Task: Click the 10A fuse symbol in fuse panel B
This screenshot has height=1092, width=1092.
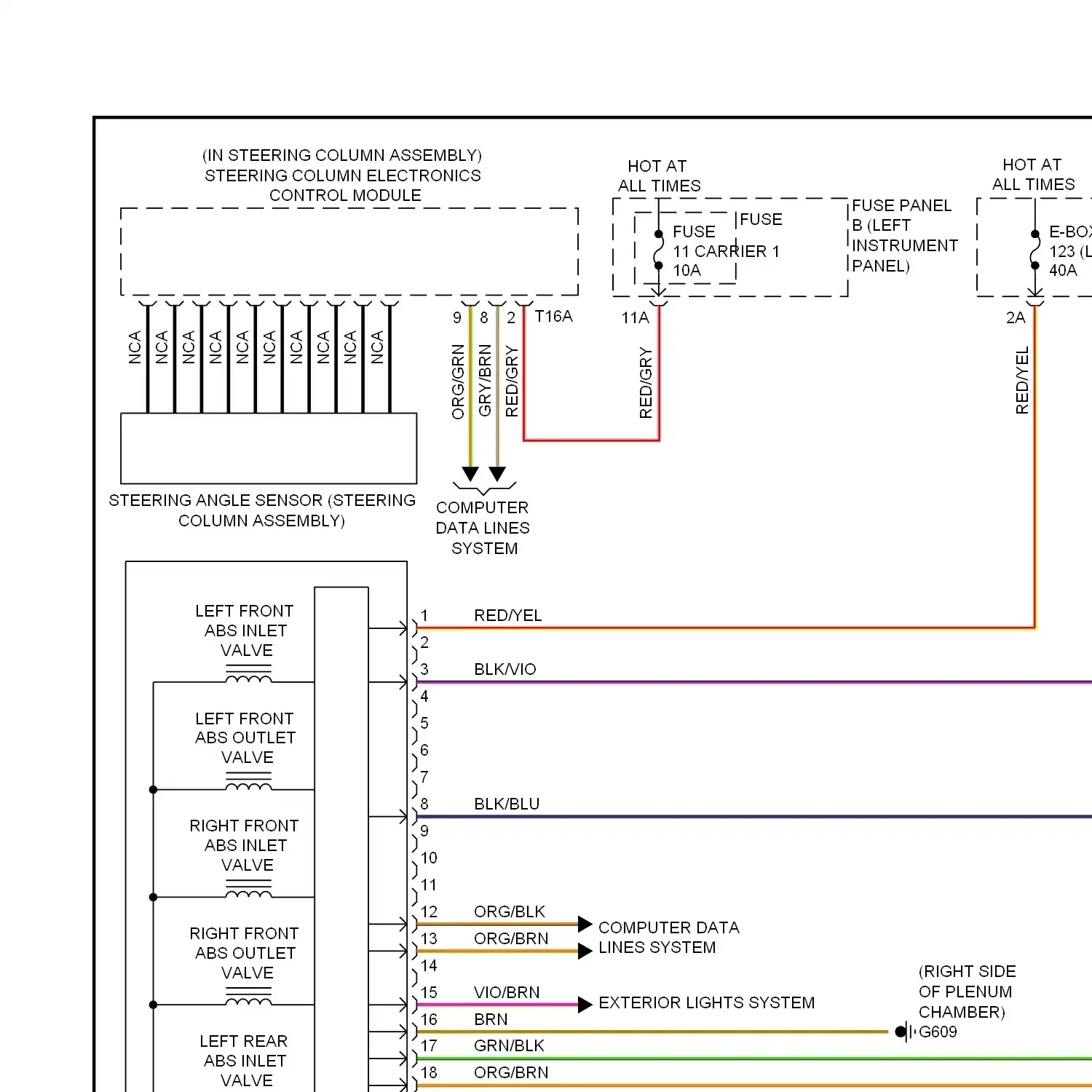Action: [659, 250]
